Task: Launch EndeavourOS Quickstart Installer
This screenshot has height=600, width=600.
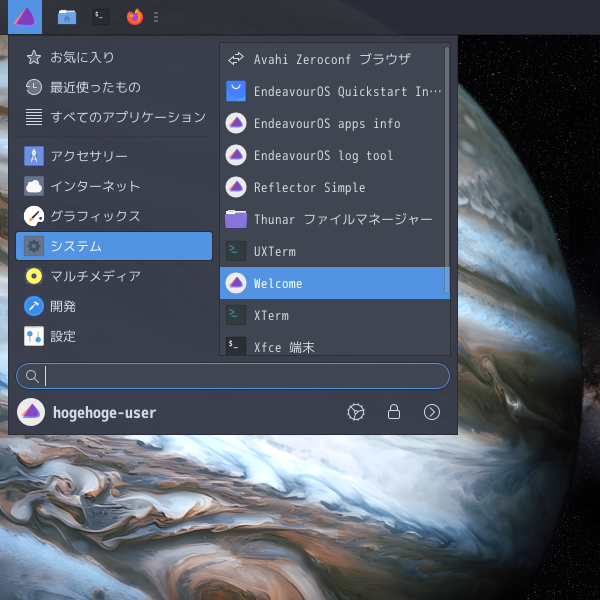Action: pos(332,91)
